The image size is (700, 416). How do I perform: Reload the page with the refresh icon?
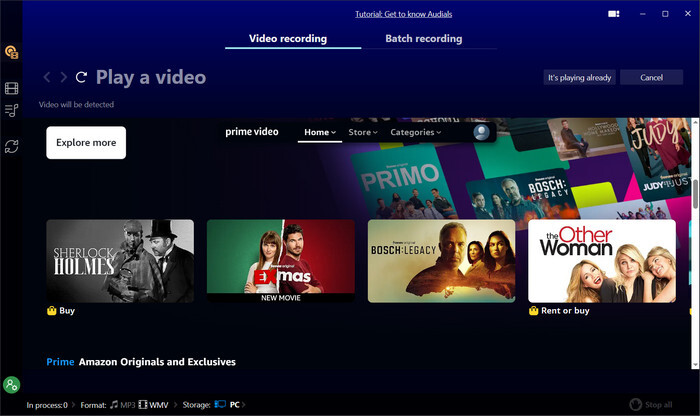coord(81,77)
